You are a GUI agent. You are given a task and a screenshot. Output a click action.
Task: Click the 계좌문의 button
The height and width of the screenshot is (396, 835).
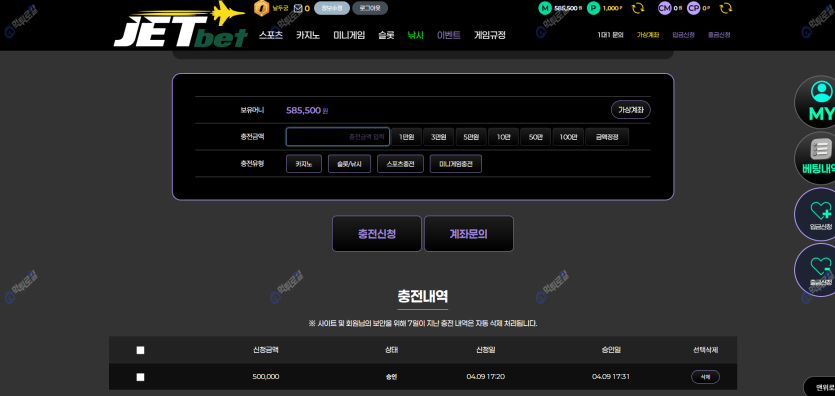(469, 234)
